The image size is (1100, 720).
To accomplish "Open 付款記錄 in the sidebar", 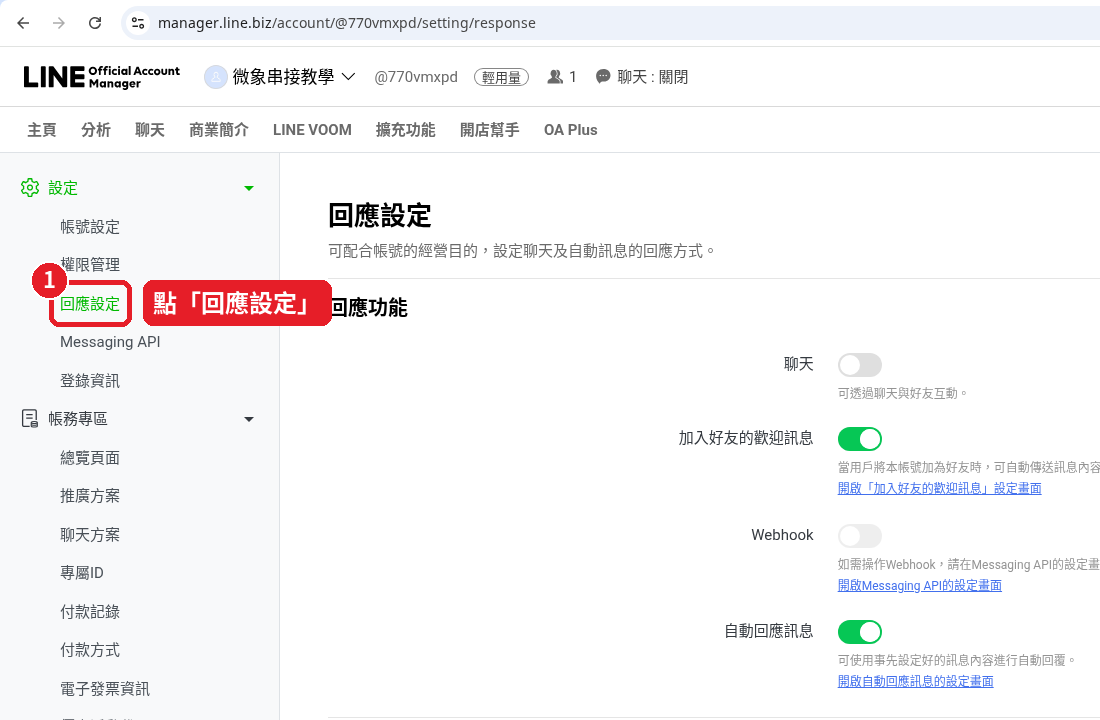I will tap(90, 612).
